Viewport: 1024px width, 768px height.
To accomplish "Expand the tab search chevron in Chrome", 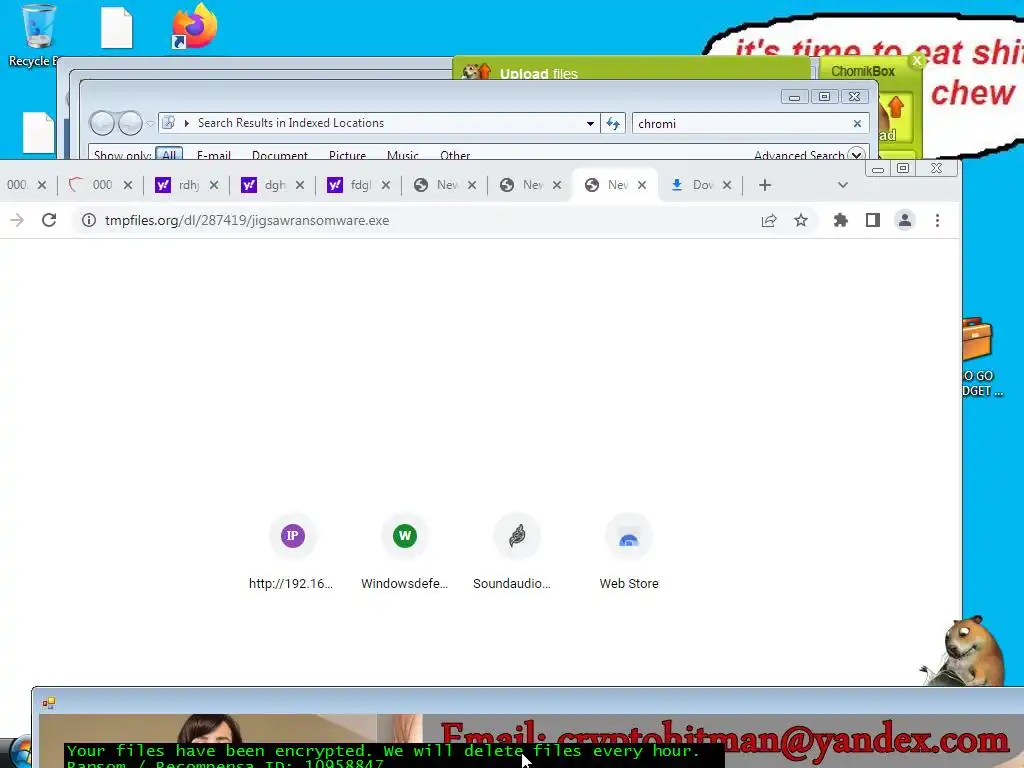I will (842, 185).
